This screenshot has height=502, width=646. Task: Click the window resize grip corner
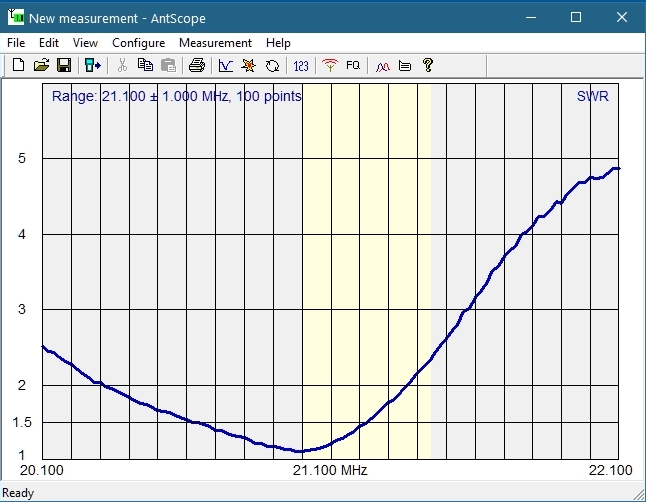(x=639, y=495)
